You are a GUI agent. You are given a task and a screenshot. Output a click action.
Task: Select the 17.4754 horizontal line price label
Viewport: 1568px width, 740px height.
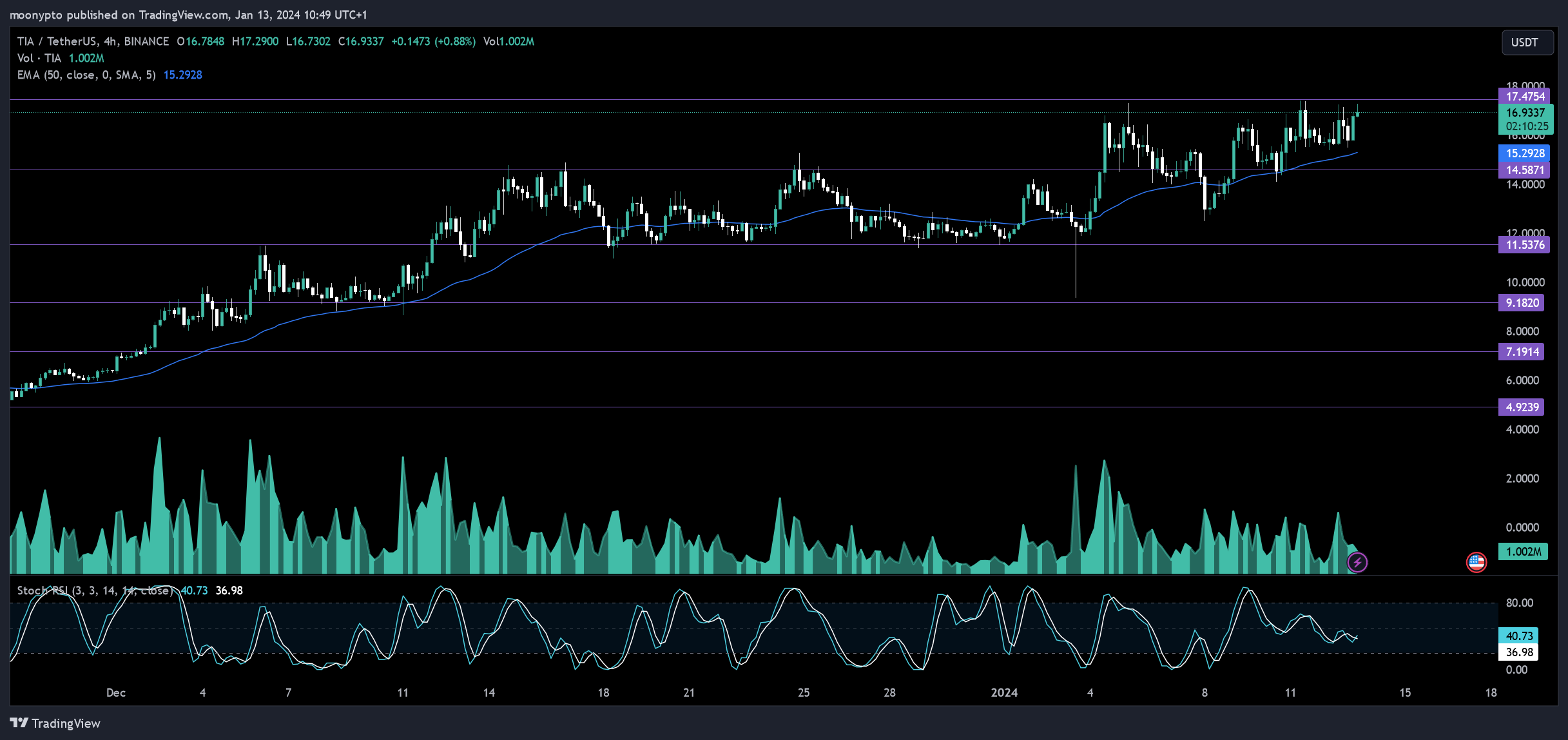click(x=1524, y=97)
